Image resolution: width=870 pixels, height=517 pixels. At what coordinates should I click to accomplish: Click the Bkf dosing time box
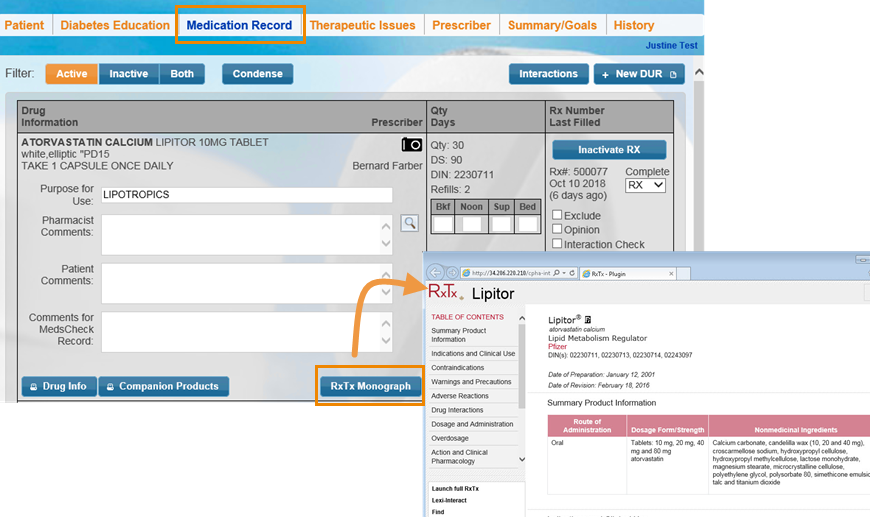click(x=443, y=224)
